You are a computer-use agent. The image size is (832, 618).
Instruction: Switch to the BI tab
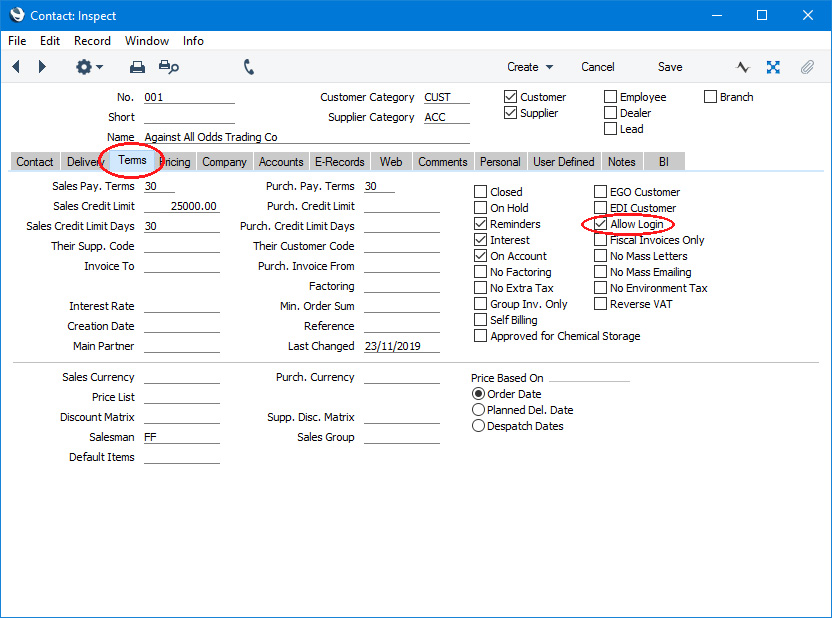click(664, 162)
